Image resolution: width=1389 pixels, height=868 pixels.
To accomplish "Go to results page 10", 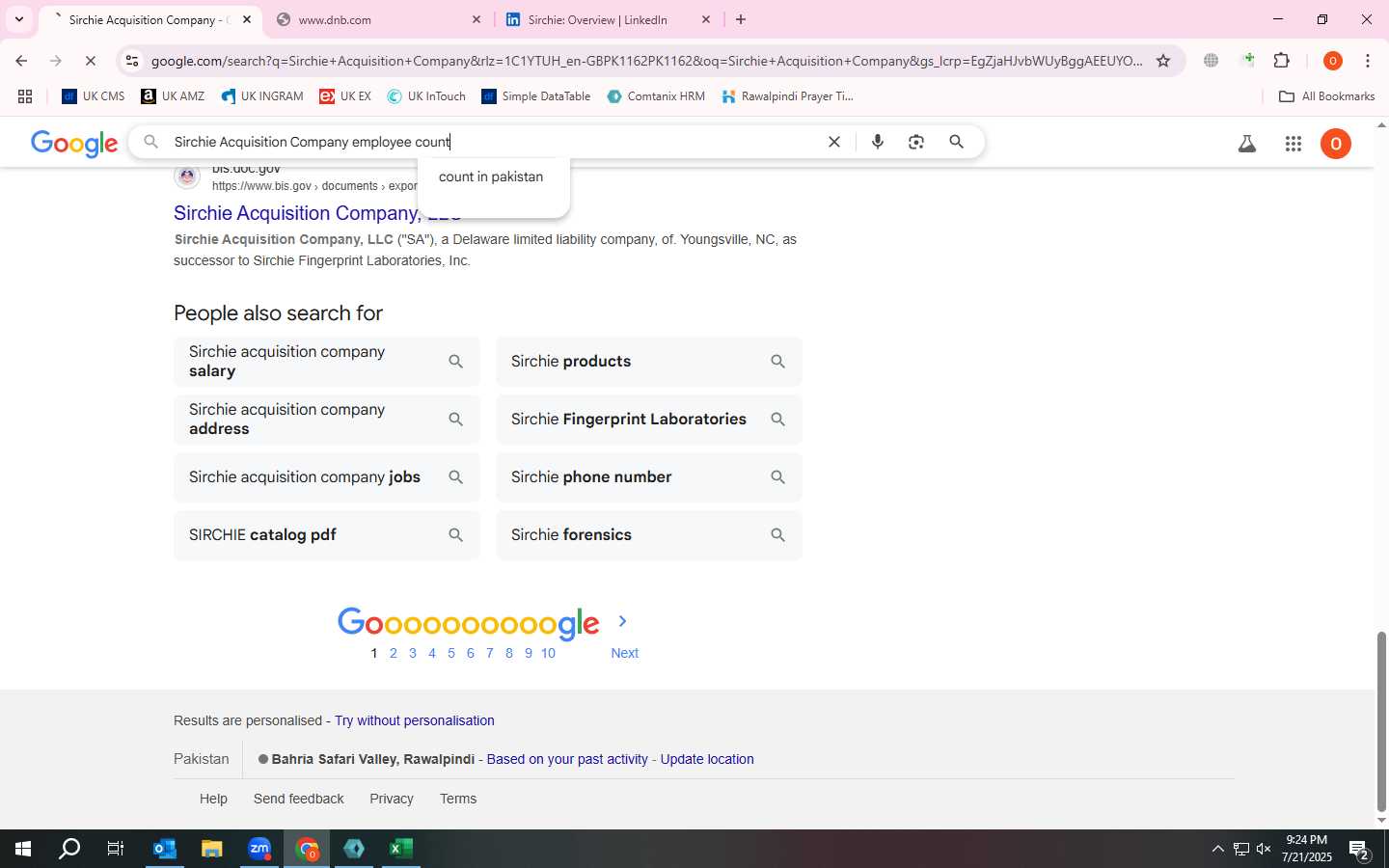I will click(x=548, y=653).
